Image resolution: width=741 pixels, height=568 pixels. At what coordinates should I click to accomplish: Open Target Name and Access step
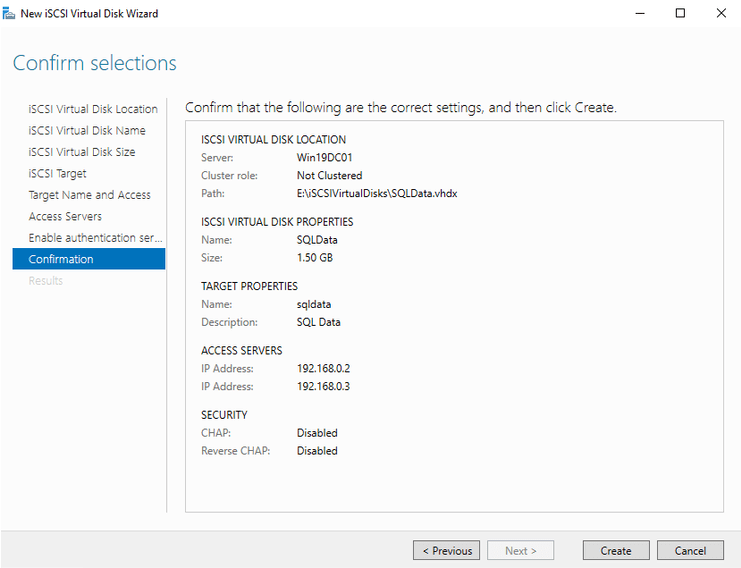click(x=90, y=195)
